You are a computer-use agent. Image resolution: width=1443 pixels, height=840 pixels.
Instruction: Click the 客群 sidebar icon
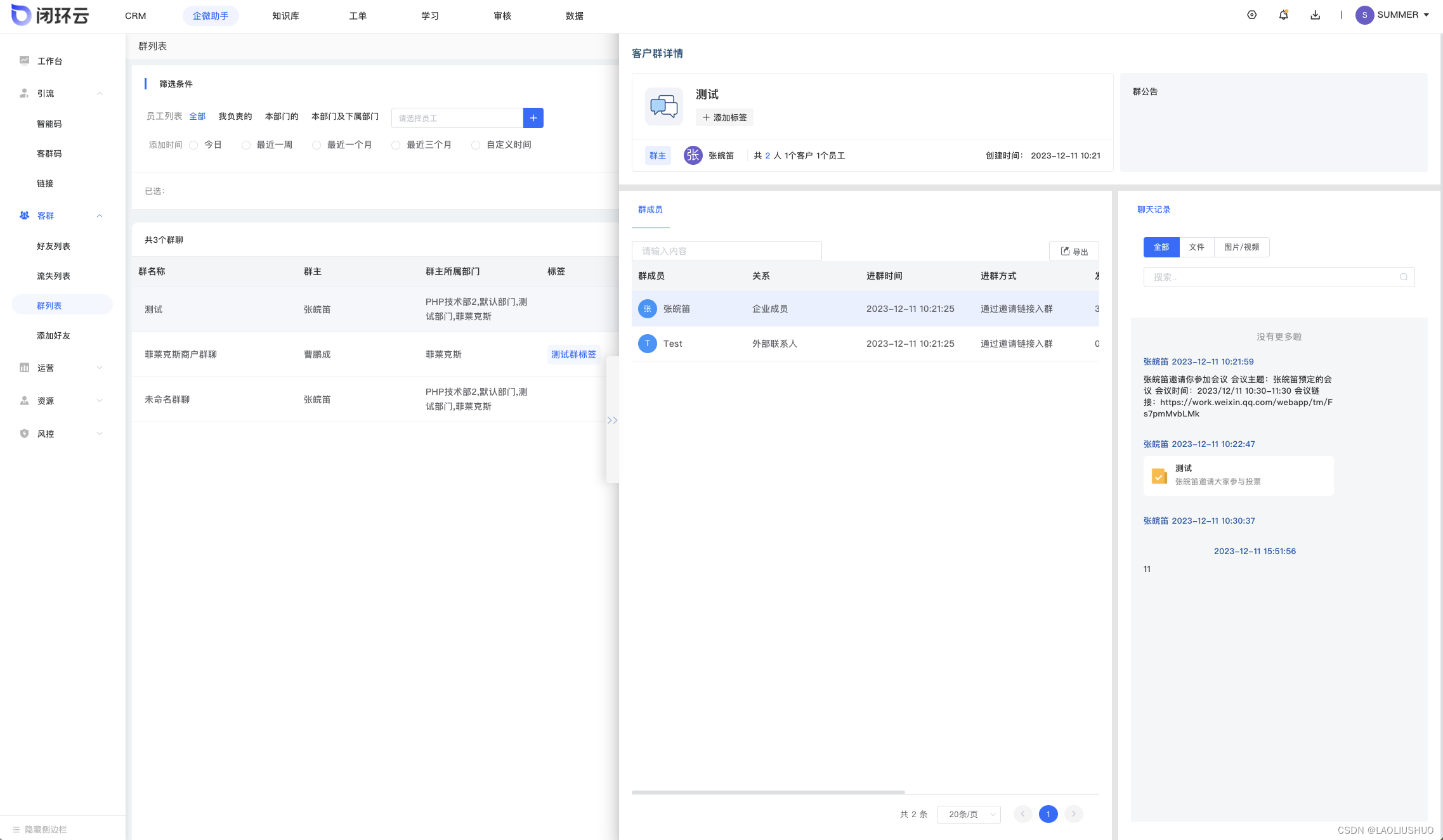[x=24, y=216]
